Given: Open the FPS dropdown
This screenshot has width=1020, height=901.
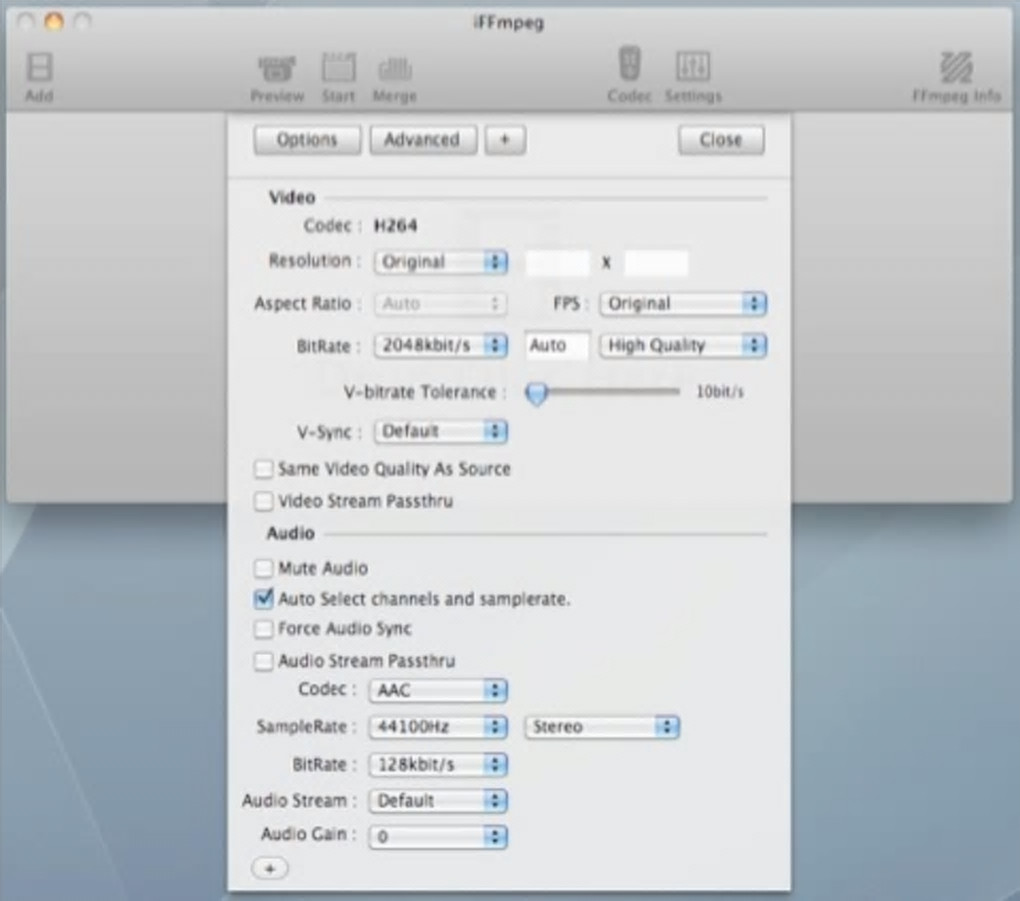Looking at the screenshot, I should pos(683,304).
